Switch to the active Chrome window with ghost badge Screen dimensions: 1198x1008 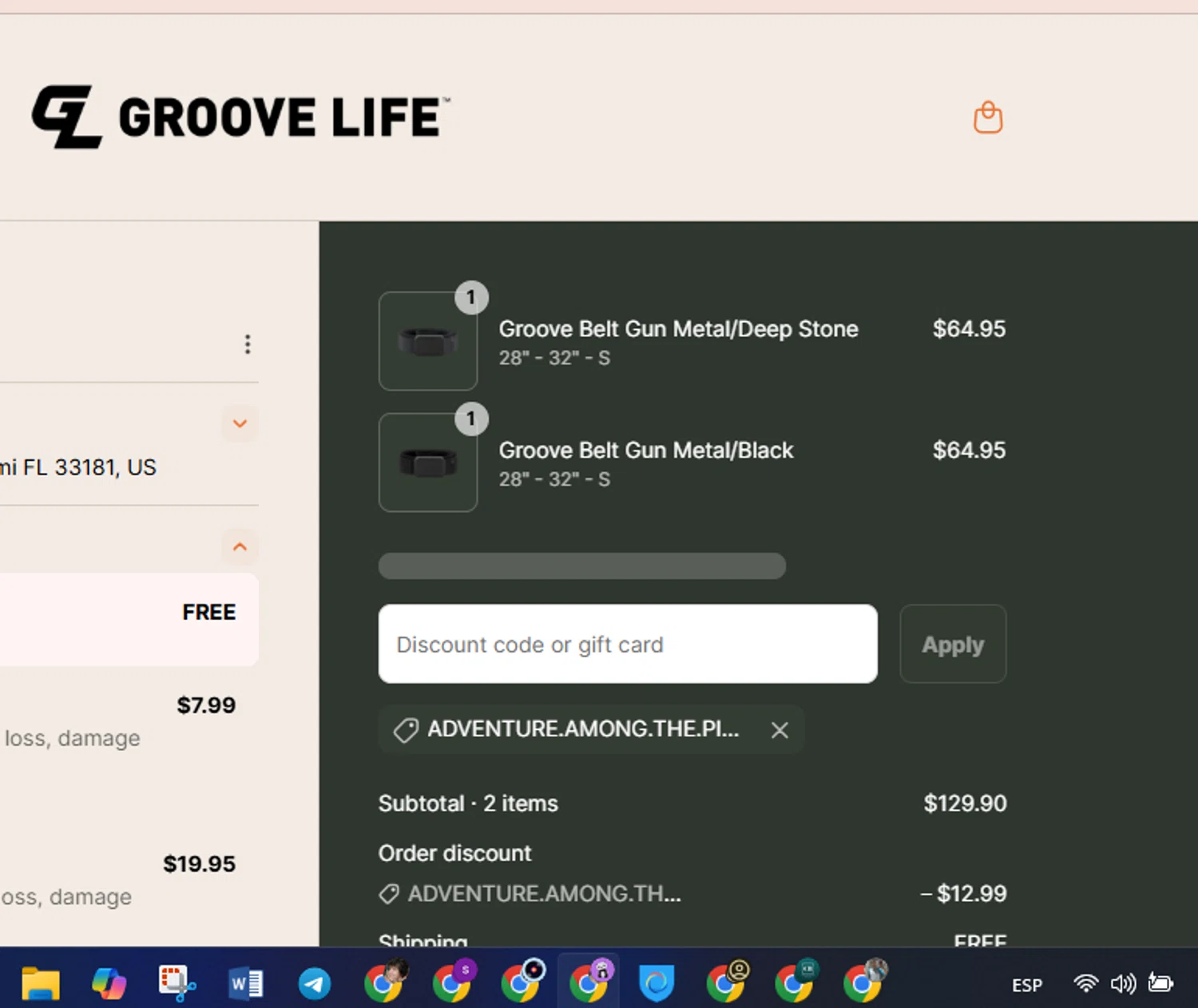[x=589, y=982]
